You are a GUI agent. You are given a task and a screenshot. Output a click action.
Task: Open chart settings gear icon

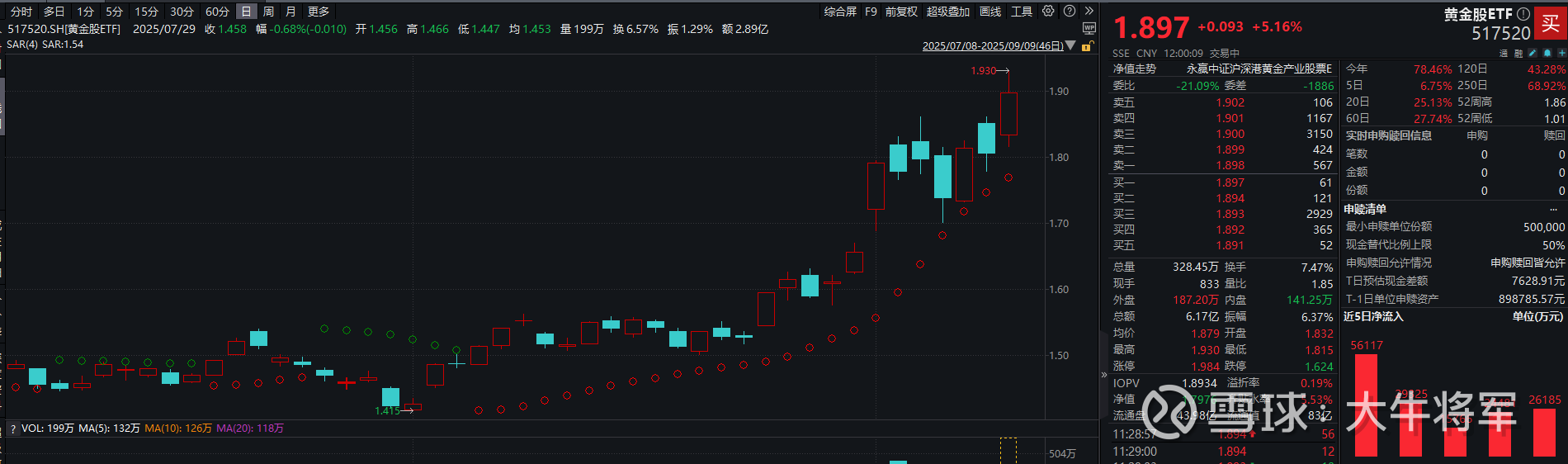click(1048, 12)
